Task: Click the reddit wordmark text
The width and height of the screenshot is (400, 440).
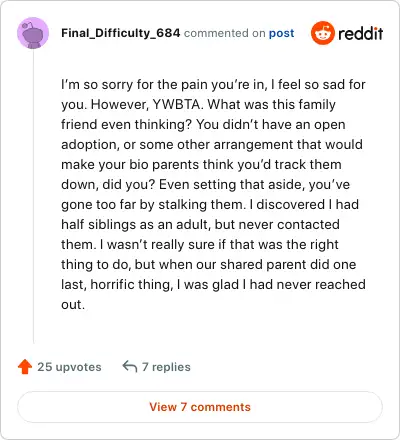Action: [x=360, y=33]
